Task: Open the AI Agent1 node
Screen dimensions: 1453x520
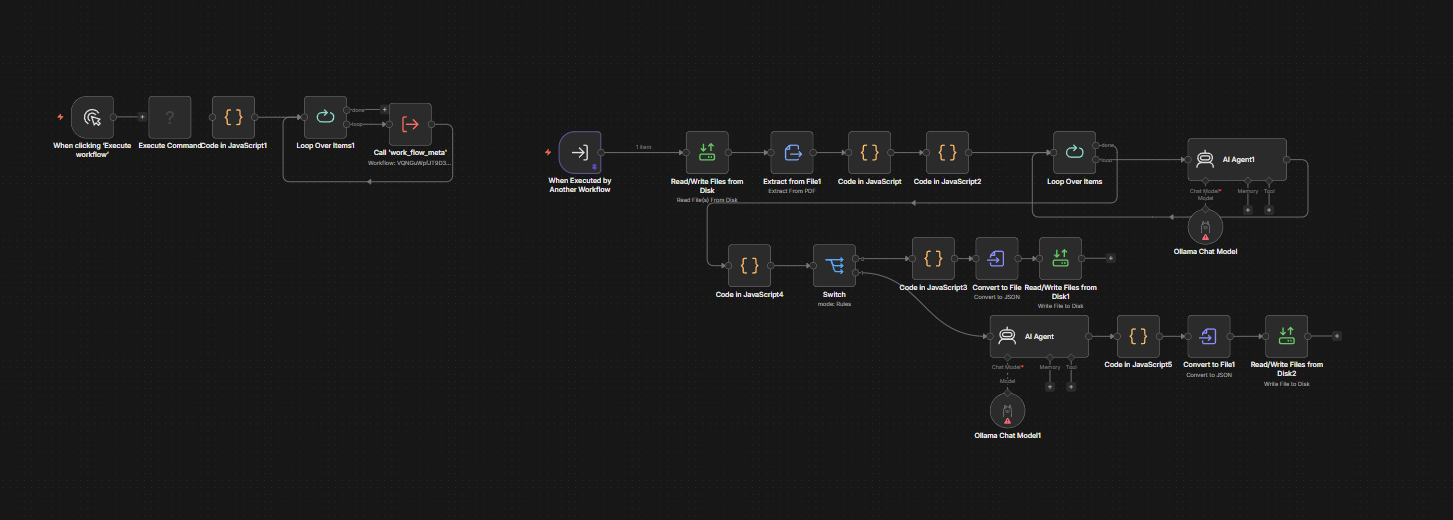Action: 1236,159
